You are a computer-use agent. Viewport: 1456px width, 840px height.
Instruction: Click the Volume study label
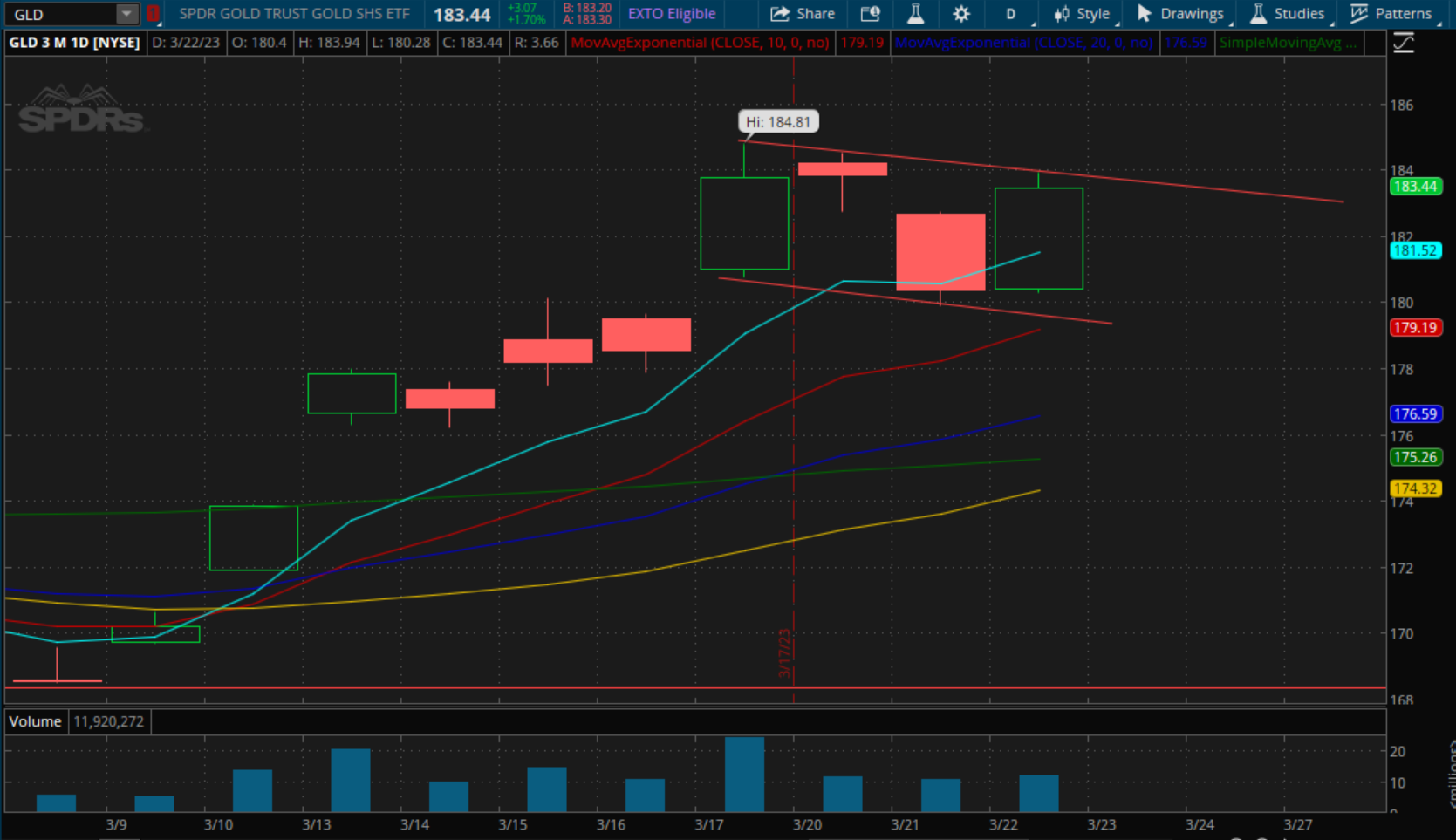point(35,721)
